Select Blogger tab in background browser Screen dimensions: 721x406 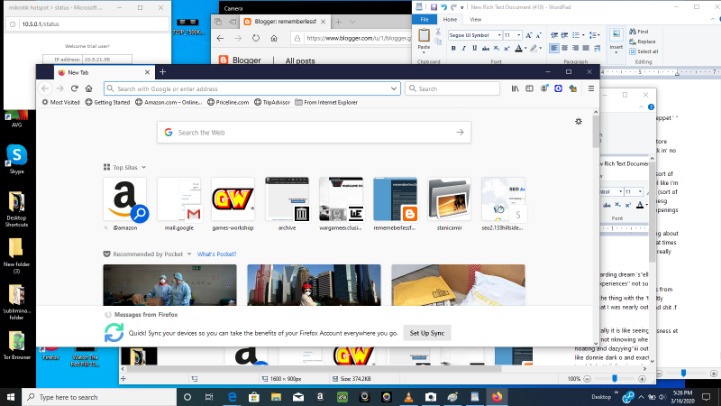pyautogui.click(x=285, y=22)
